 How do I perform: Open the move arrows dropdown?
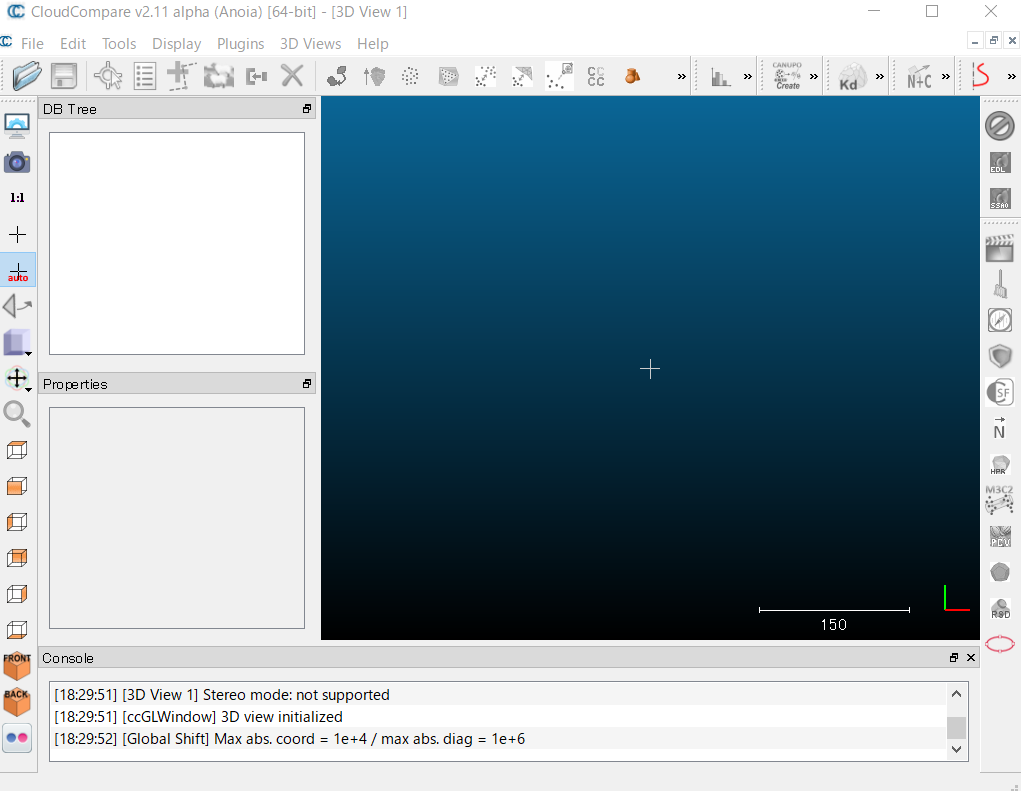click(x=29, y=389)
